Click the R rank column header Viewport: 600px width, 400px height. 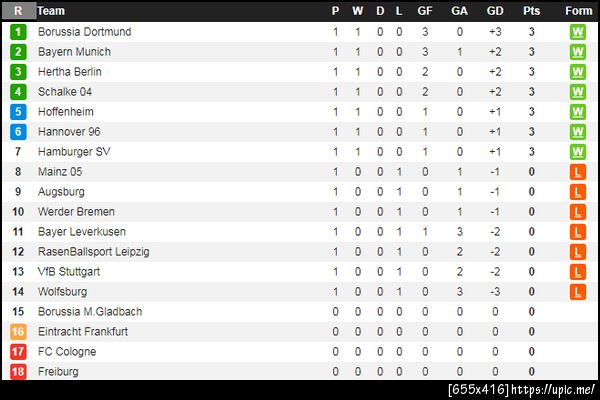tap(18, 11)
